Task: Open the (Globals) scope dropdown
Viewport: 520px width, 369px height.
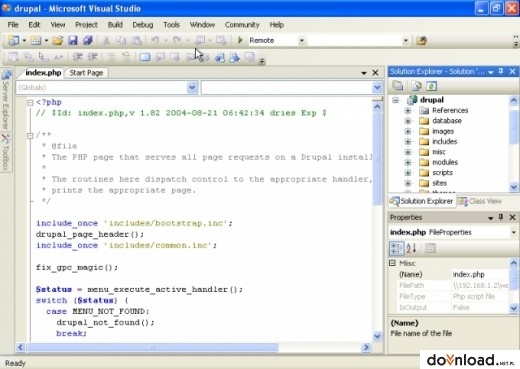Action: 192,88
